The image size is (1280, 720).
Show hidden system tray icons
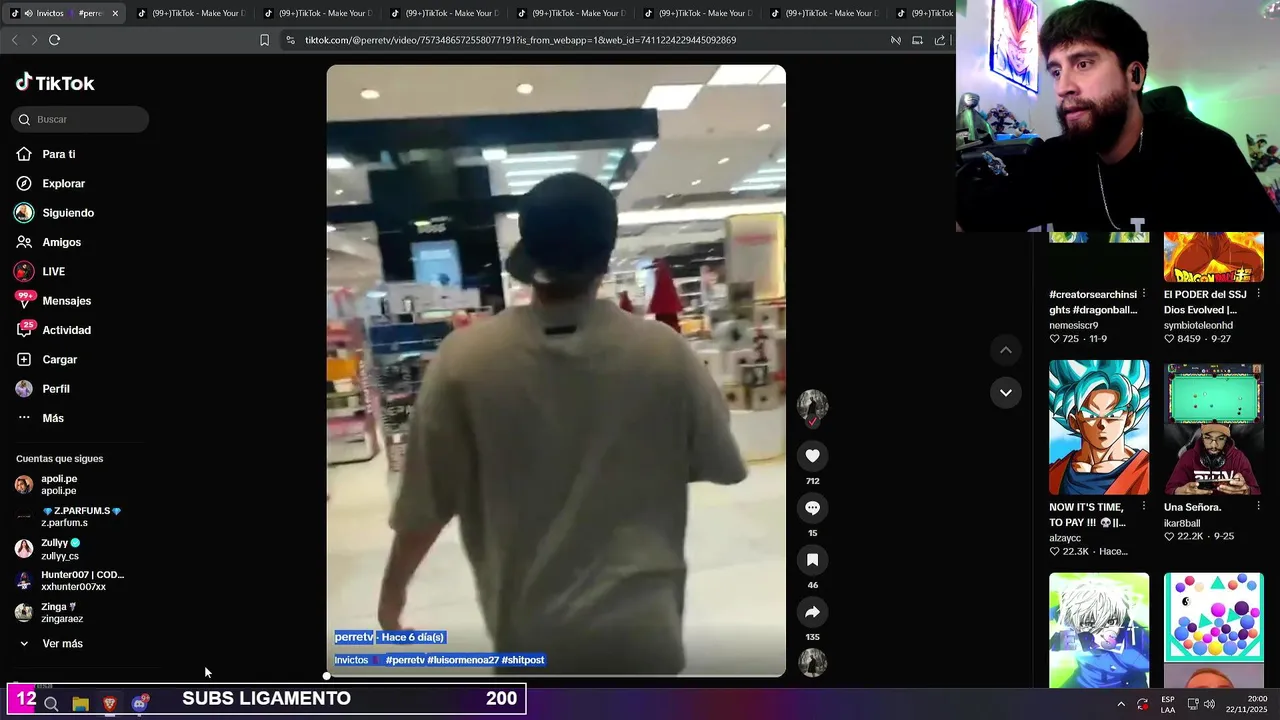pos(1120,704)
